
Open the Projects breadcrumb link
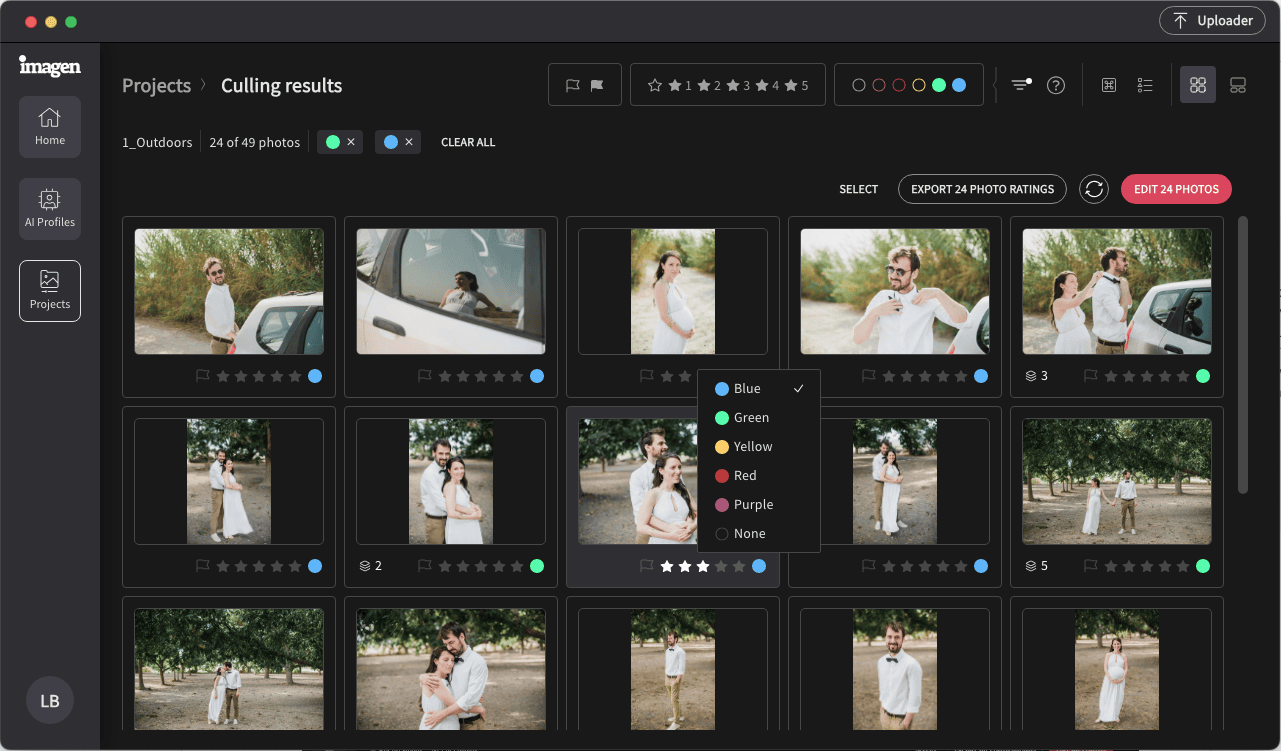156,85
